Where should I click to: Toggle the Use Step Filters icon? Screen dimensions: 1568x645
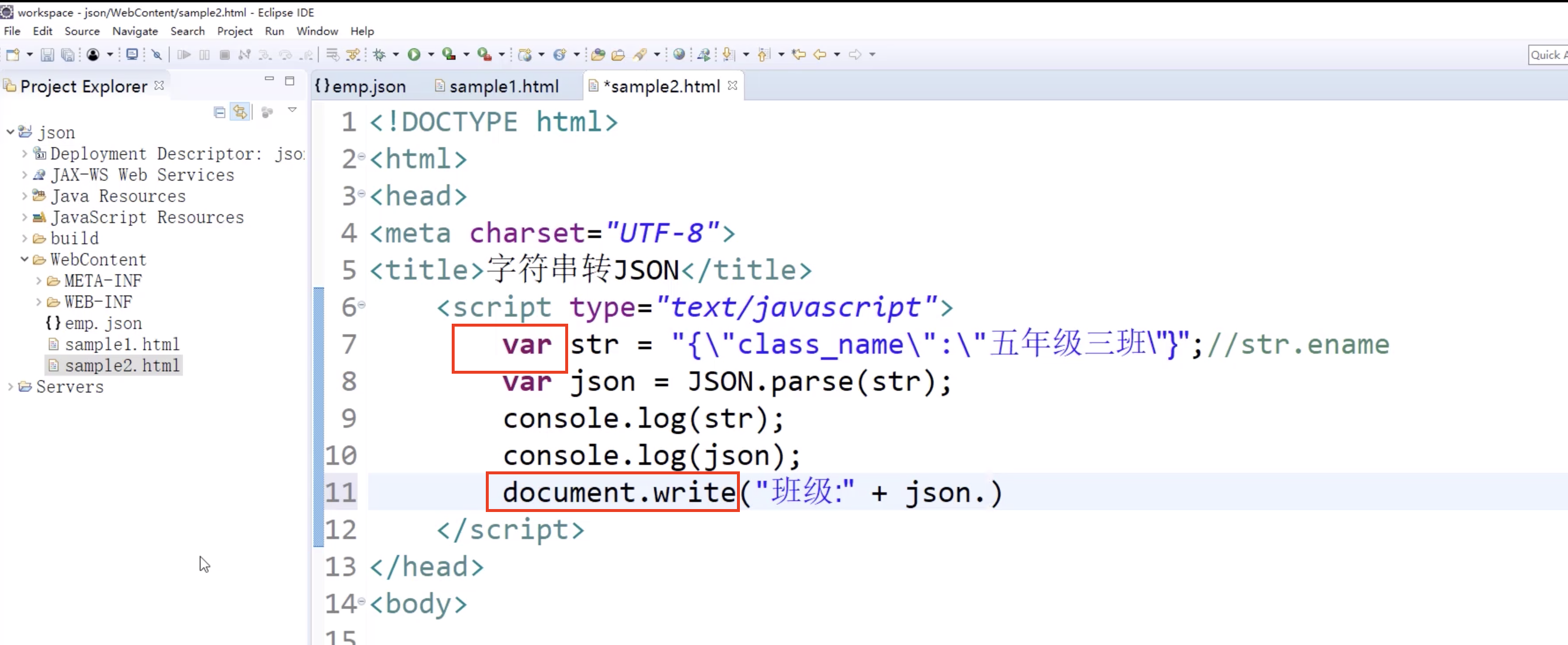pos(353,55)
